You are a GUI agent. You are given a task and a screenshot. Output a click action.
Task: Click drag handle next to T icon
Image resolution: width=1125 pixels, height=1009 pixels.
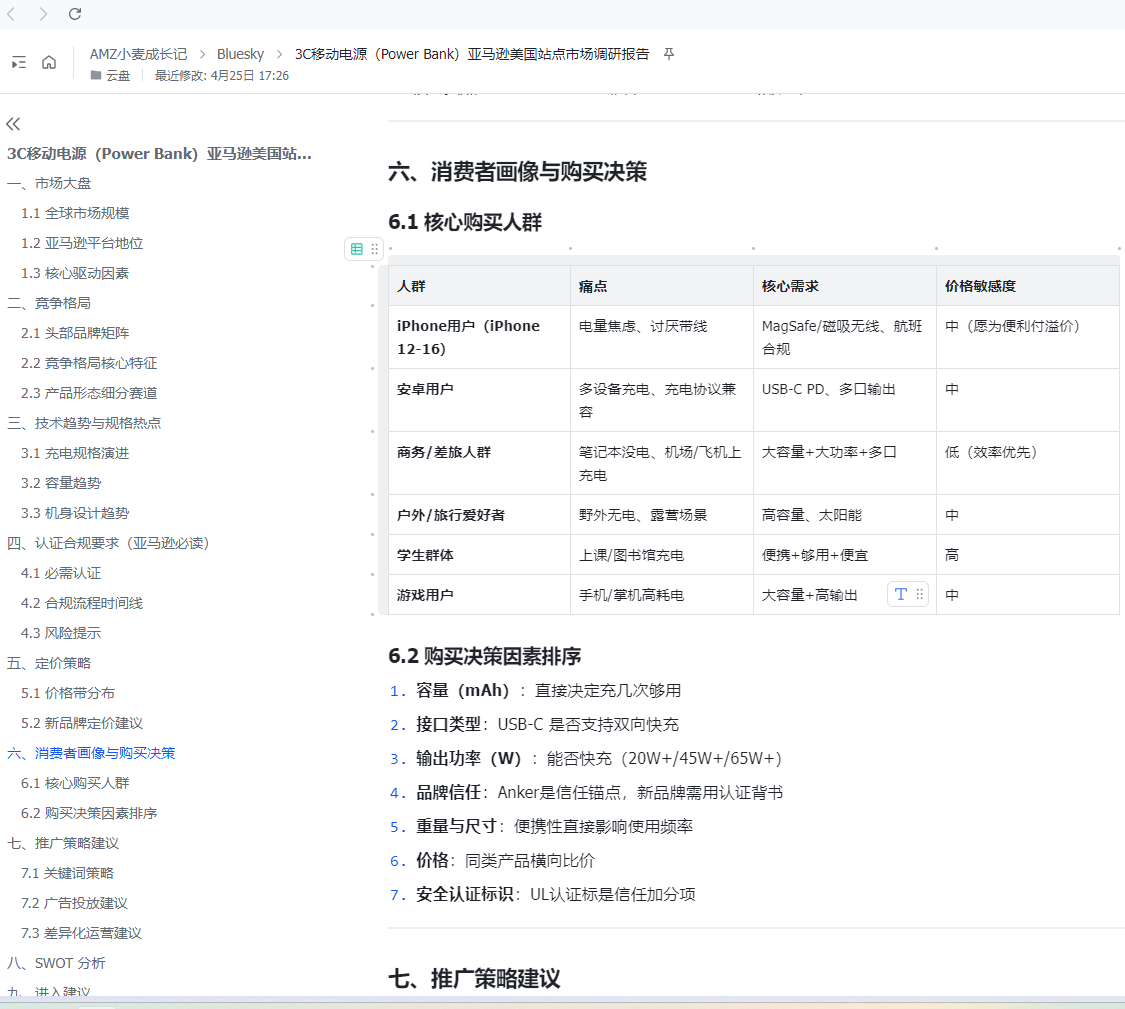click(920, 594)
